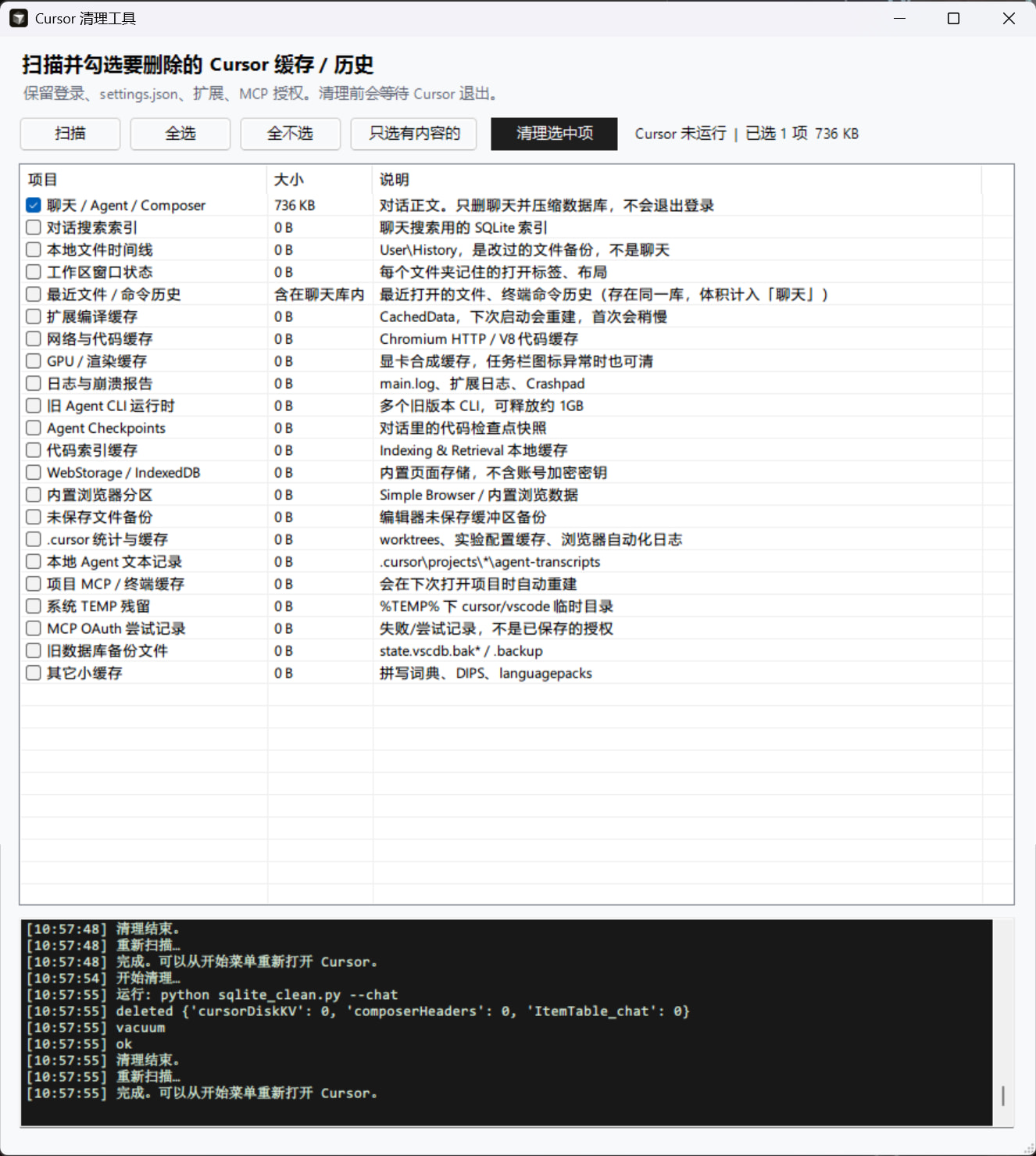Click the 只选有内容的 button
This screenshot has width=1036, height=1156.
(x=414, y=134)
